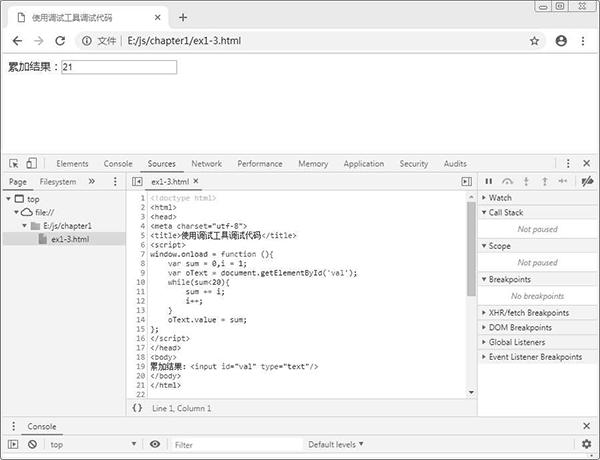Open the console context dropdown top
Screen dimensions: 600x460
[93, 444]
